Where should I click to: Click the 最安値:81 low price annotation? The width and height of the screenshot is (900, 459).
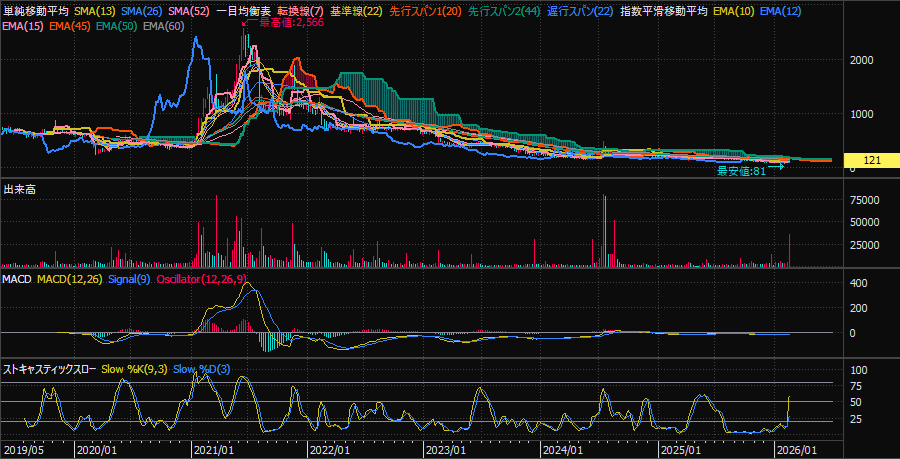[x=740, y=171]
